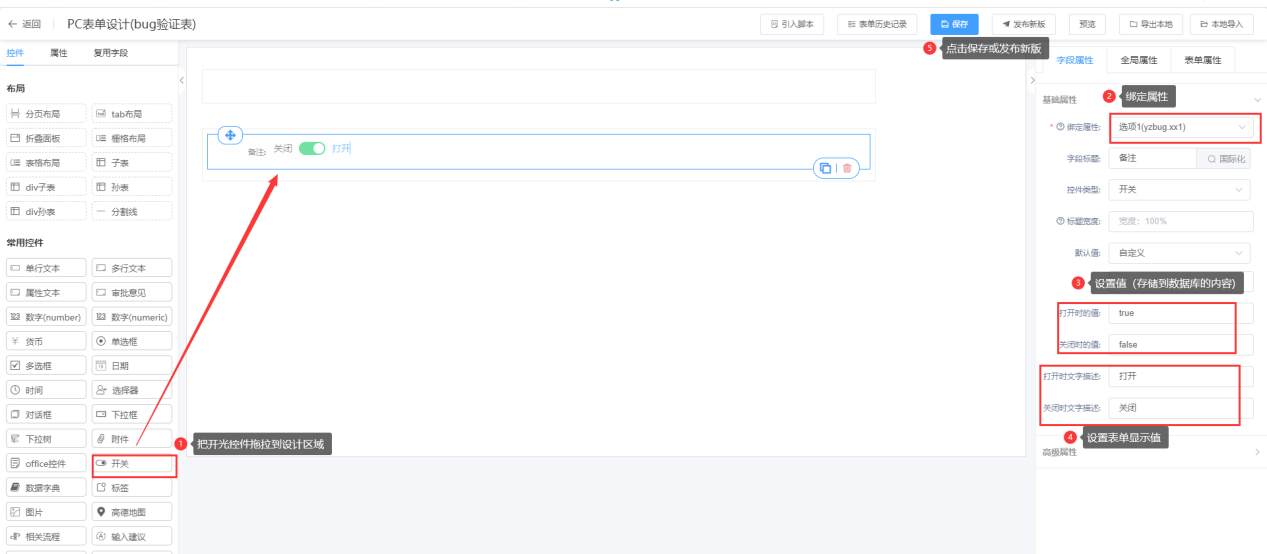Viewport: 1267px width, 554px height.
Task: Click the 输入建议 control
Action: 132,537
